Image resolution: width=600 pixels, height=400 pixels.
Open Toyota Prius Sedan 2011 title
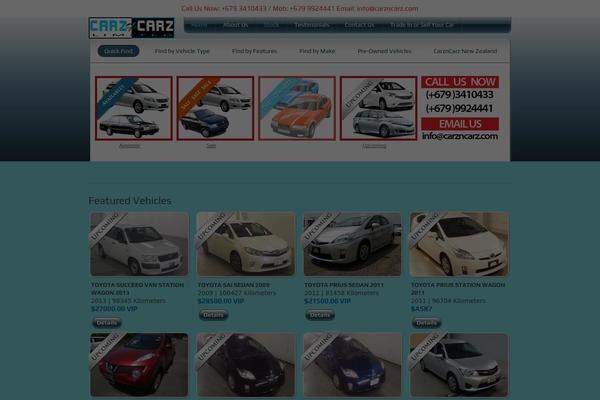(x=344, y=285)
